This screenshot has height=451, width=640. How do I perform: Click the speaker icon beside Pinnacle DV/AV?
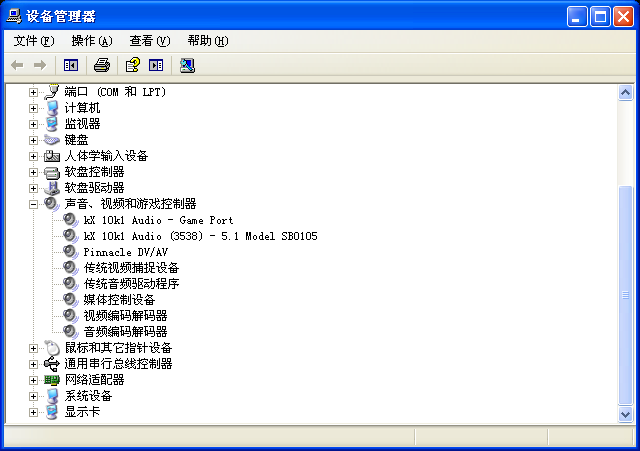click(x=71, y=252)
